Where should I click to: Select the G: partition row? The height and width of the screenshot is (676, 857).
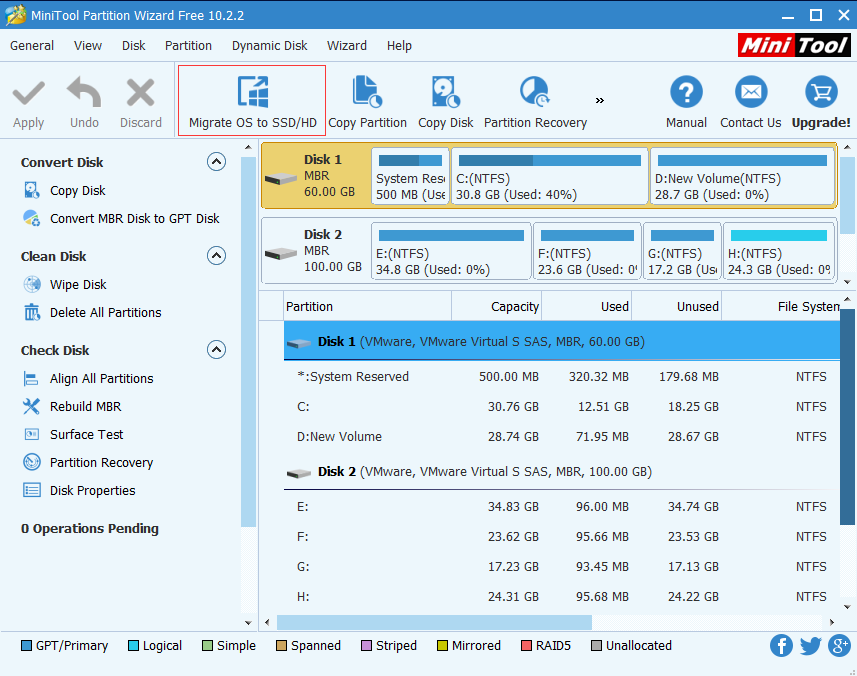562,567
